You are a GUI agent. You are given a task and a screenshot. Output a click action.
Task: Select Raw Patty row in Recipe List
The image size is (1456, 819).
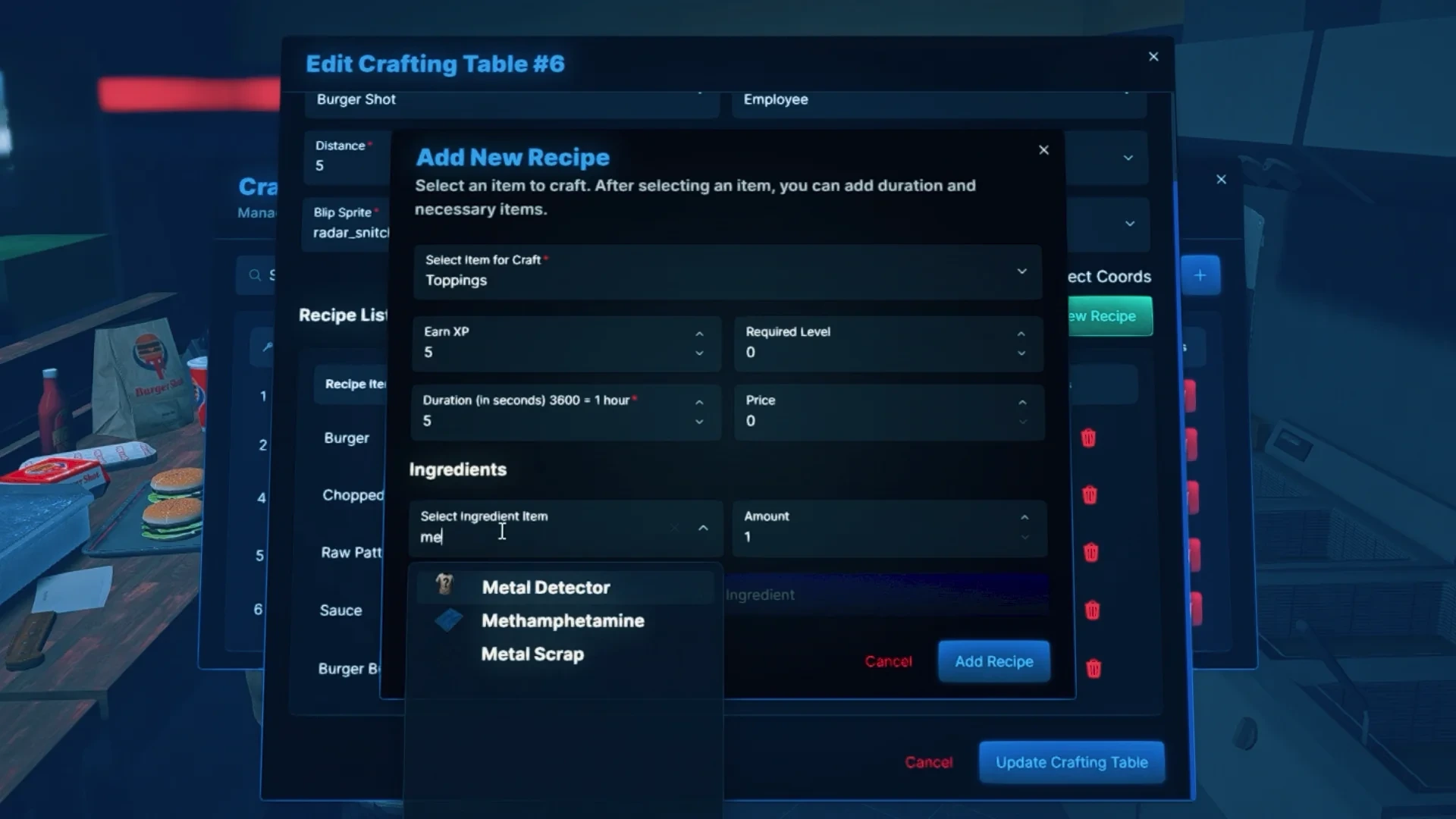pos(351,553)
